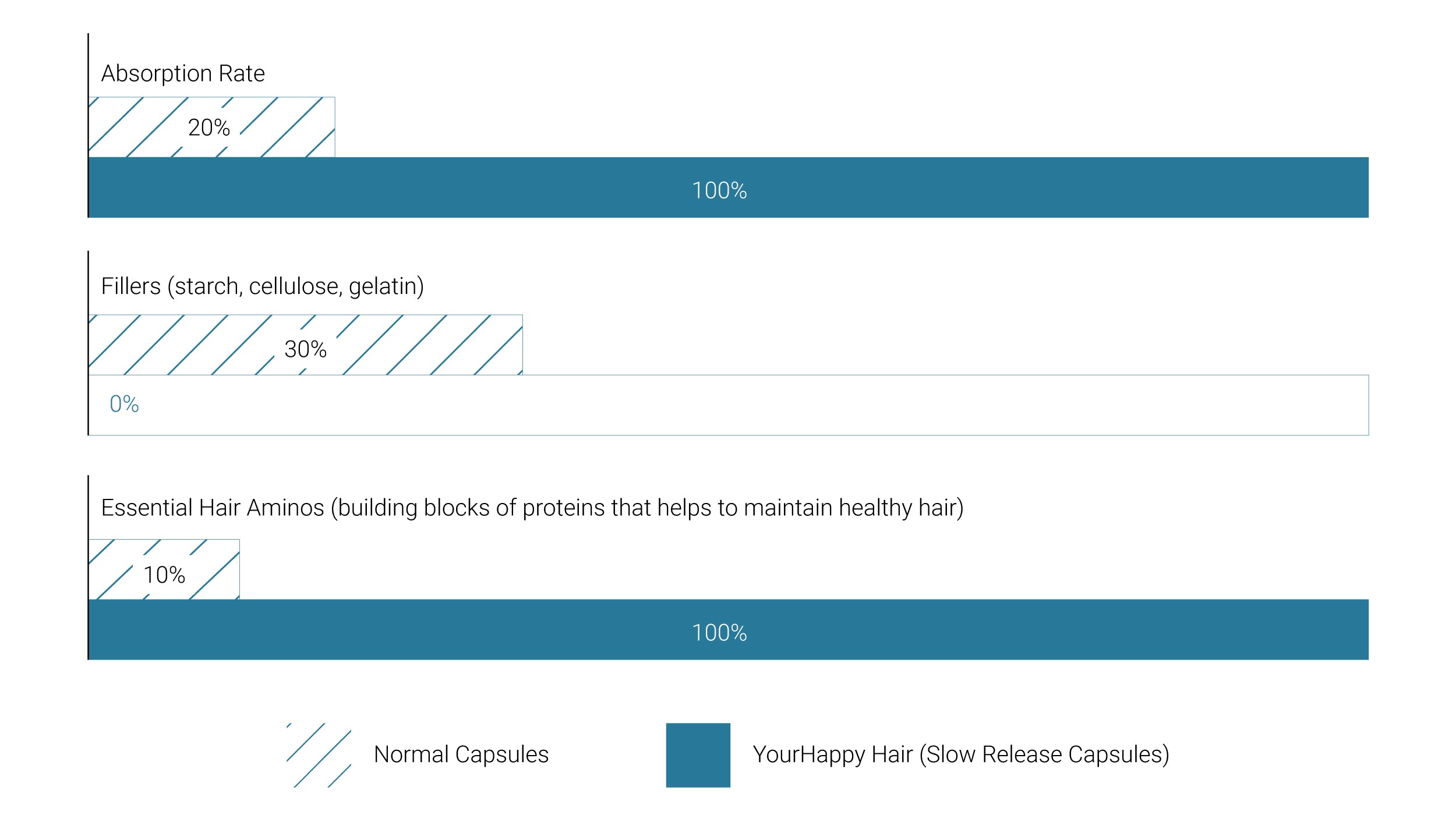Click the hatched Normal Capsules legend icon
This screenshot has width=1456, height=822.
tap(319, 754)
